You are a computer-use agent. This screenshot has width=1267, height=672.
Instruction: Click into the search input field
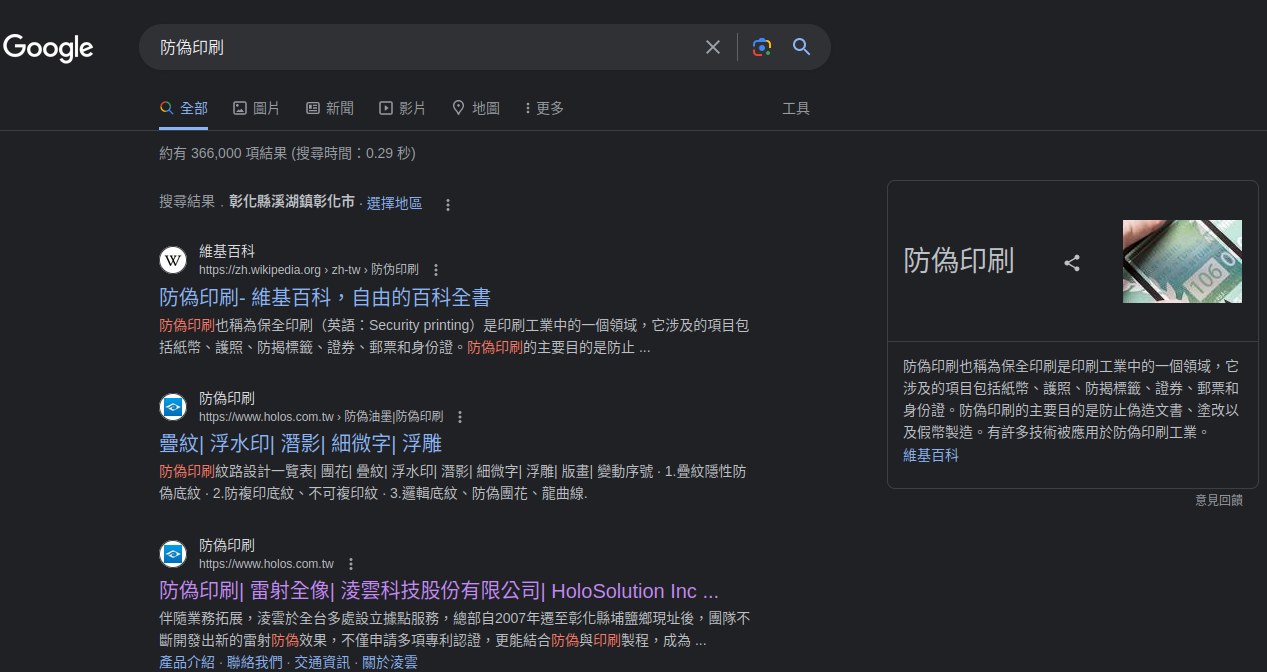pyautogui.click(x=420, y=47)
